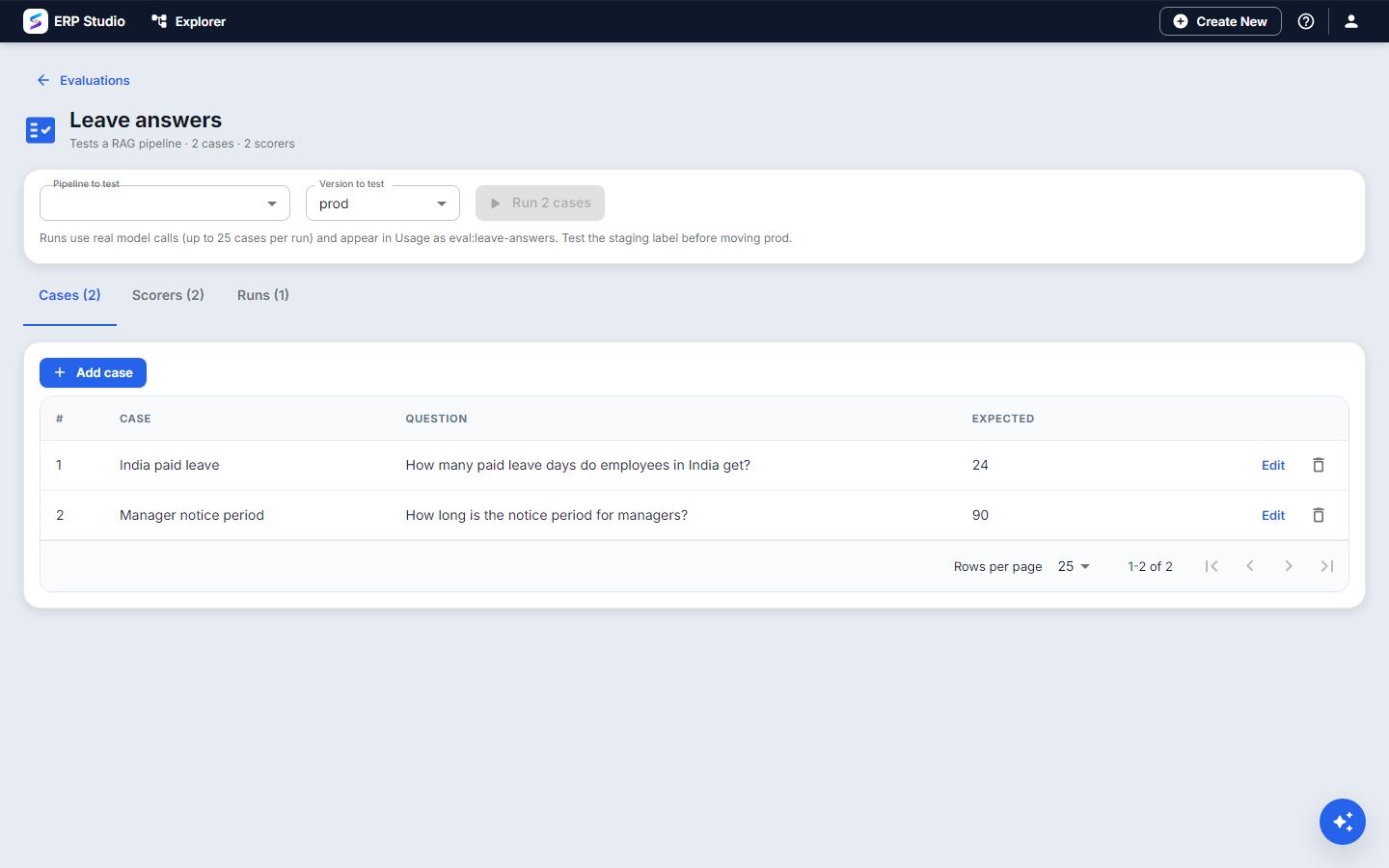Viewport: 1389px width, 868px height.
Task: Click the manager notice period question
Action: tap(547, 515)
